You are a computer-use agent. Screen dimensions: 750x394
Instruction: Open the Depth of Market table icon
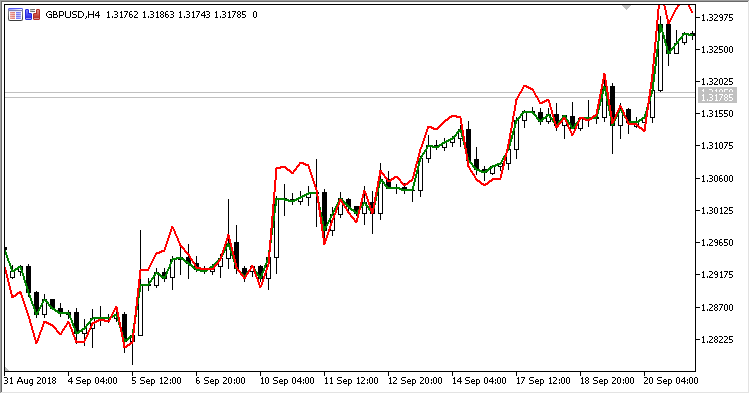(x=15, y=15)
